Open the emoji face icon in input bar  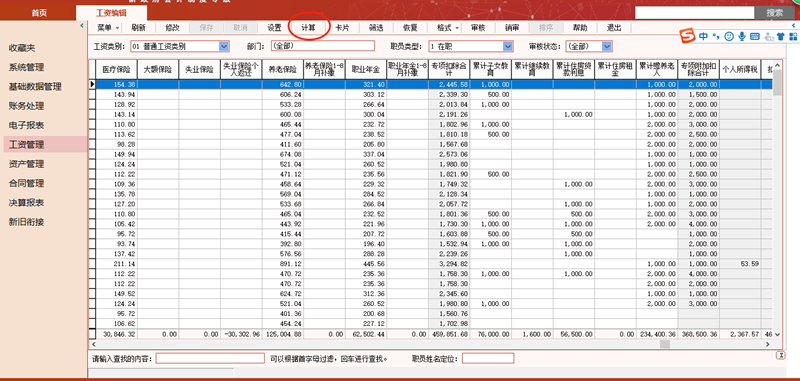click(729, 36)
